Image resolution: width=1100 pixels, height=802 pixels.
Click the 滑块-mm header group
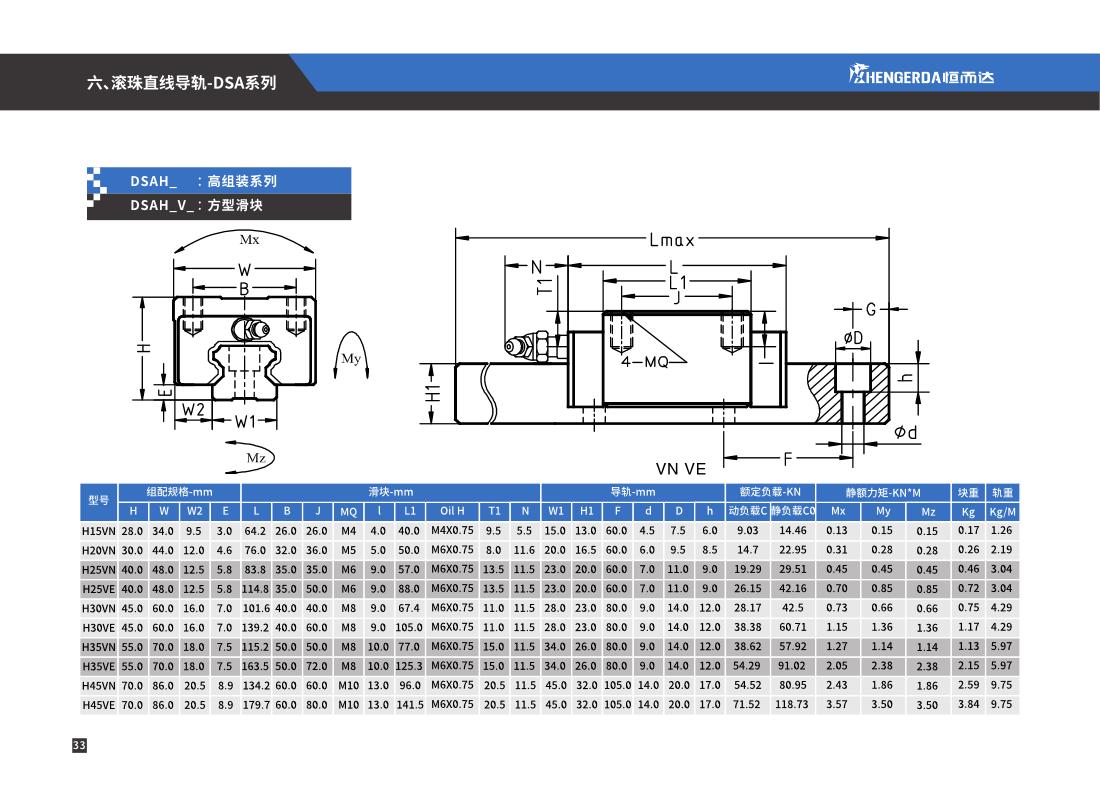(390, 492)
